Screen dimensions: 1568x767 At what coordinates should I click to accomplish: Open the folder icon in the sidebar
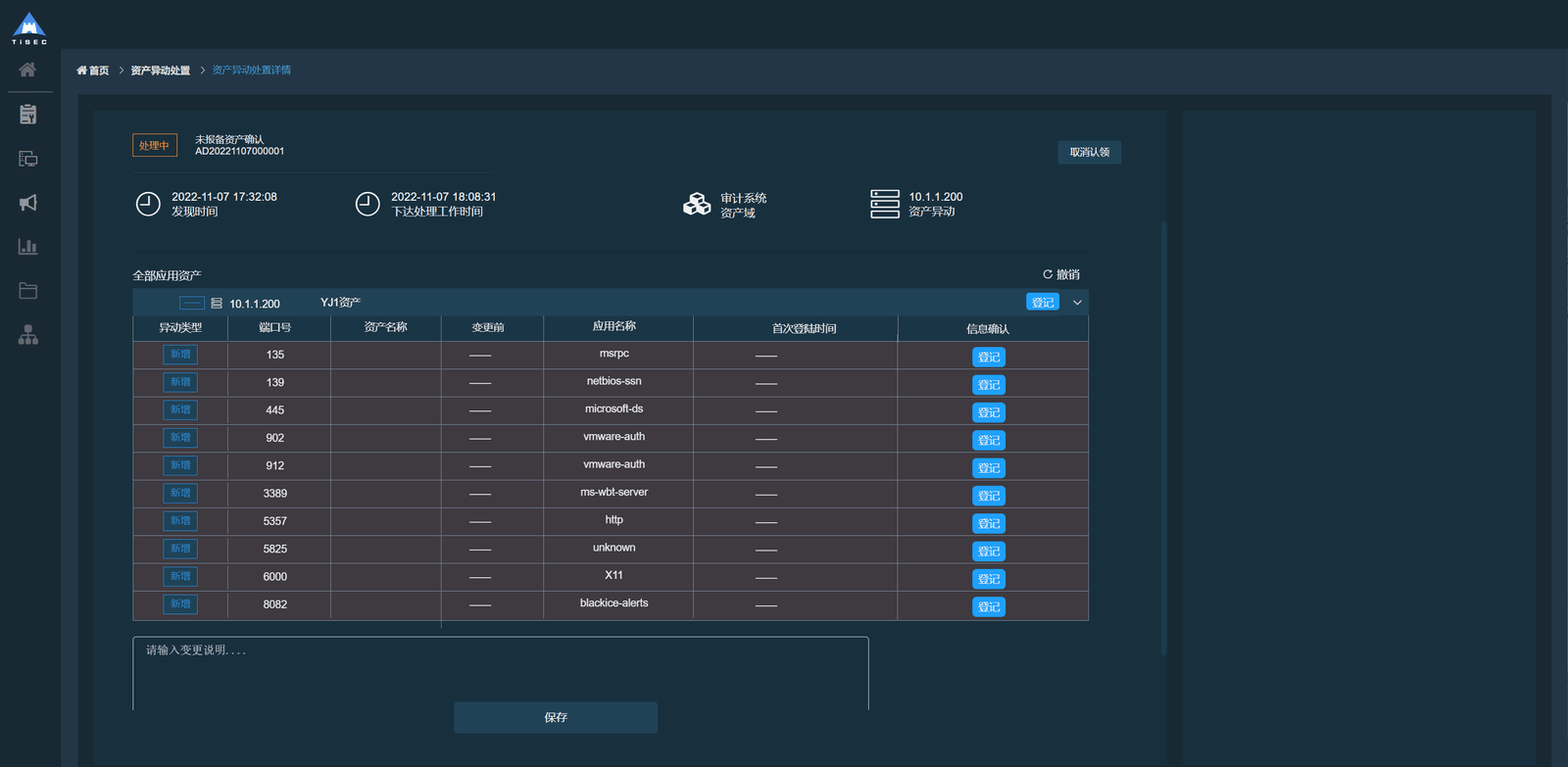[x=28, y=291]
